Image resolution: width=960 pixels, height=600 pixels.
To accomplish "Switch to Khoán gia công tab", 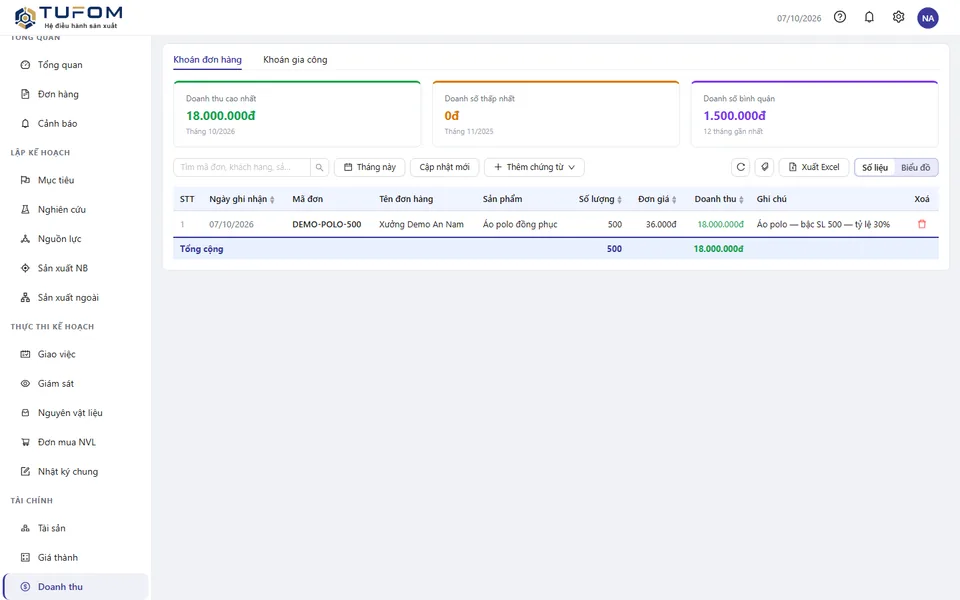I will pyautogui.click(x=295, y=60).
